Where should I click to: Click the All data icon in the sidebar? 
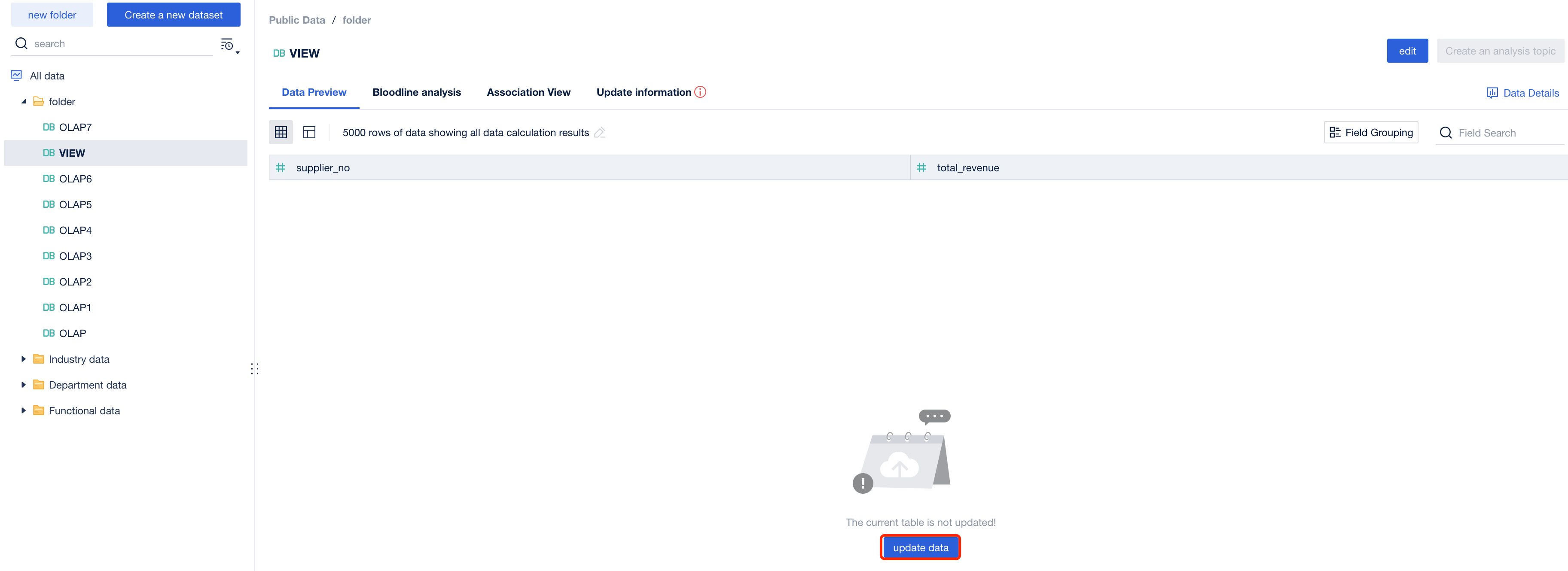16,76
